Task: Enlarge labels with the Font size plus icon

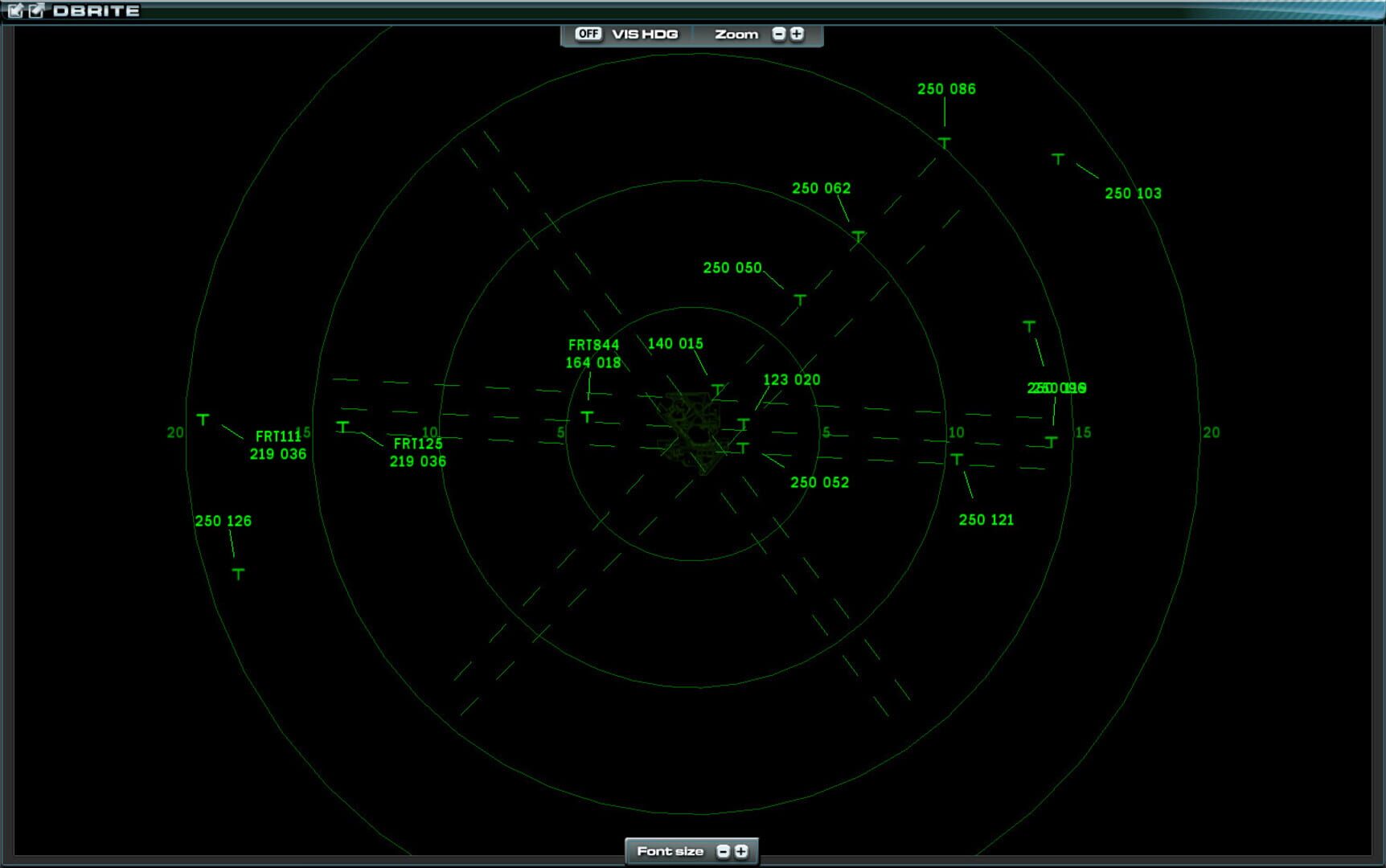Action: pyautogui.click(x=740, y=850)
